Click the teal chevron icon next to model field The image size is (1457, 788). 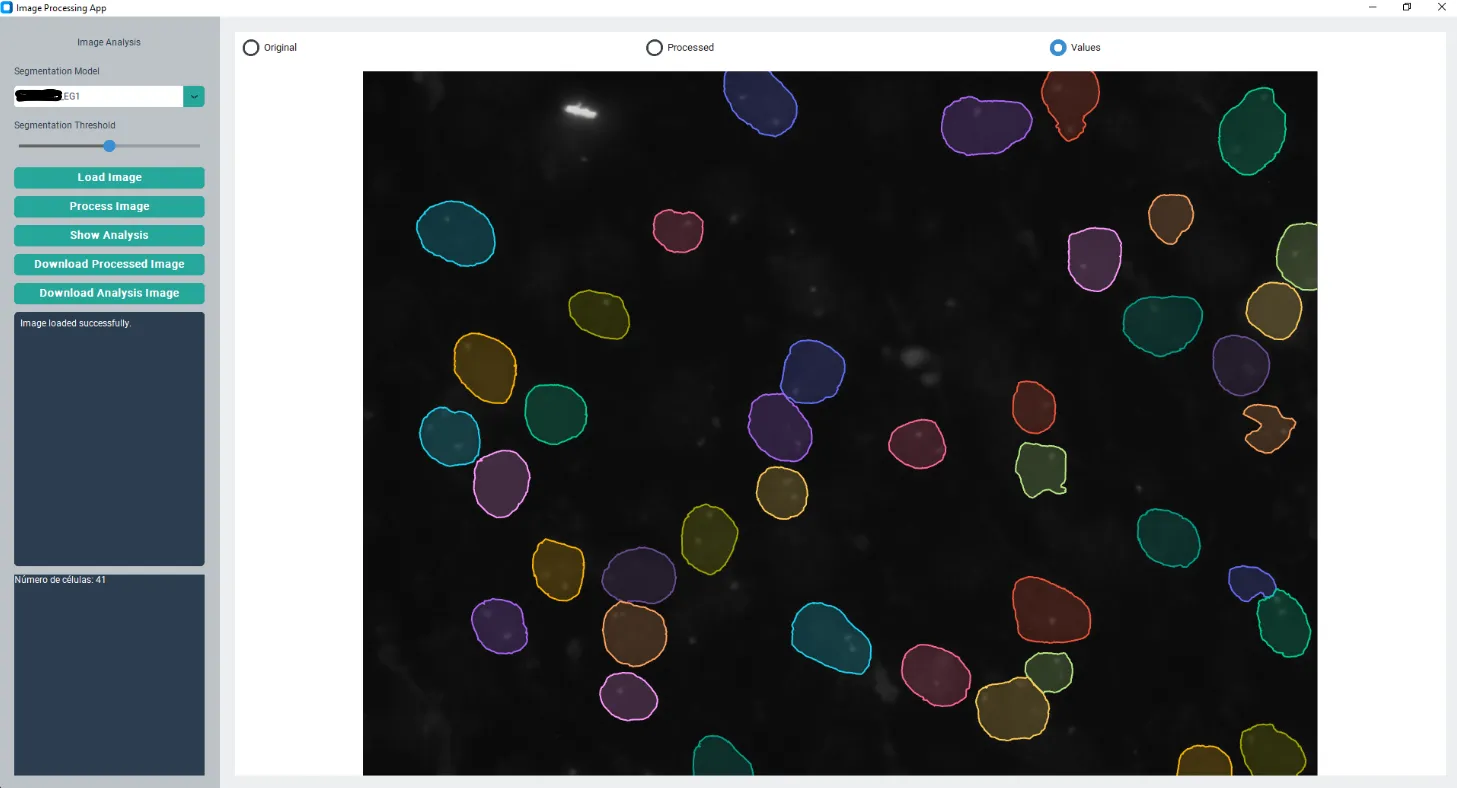[x=193, y=96]
